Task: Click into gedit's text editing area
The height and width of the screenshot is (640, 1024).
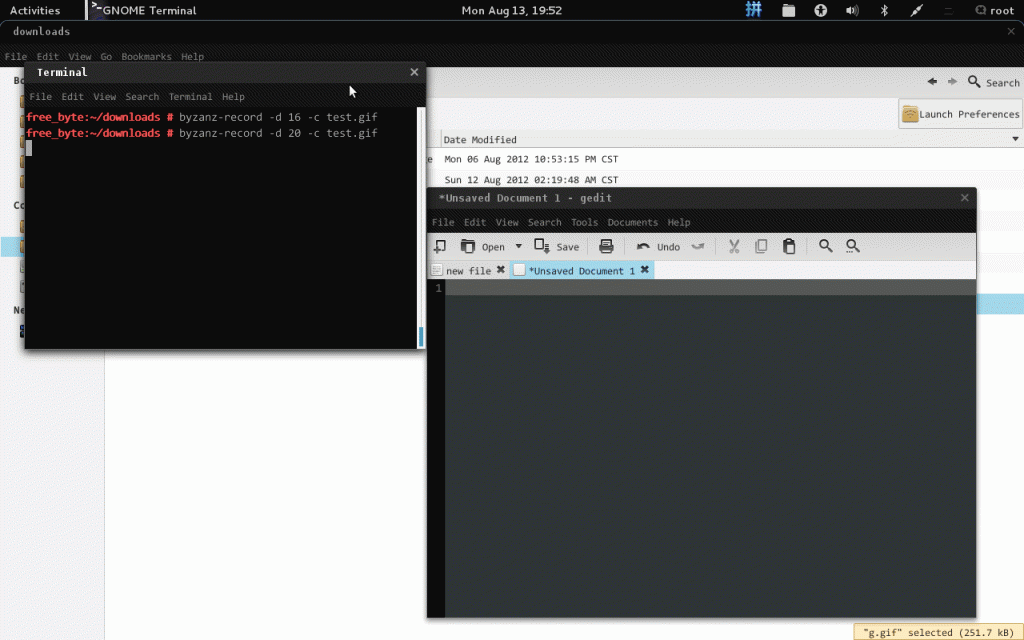Action: pos(711,448)
